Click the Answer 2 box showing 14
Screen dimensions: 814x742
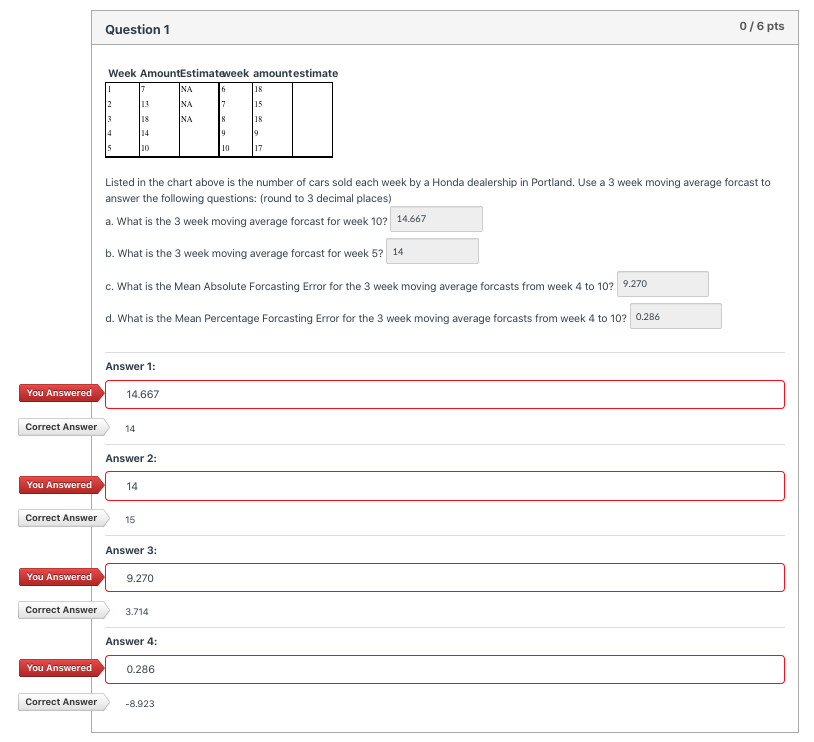coord(444,486)
